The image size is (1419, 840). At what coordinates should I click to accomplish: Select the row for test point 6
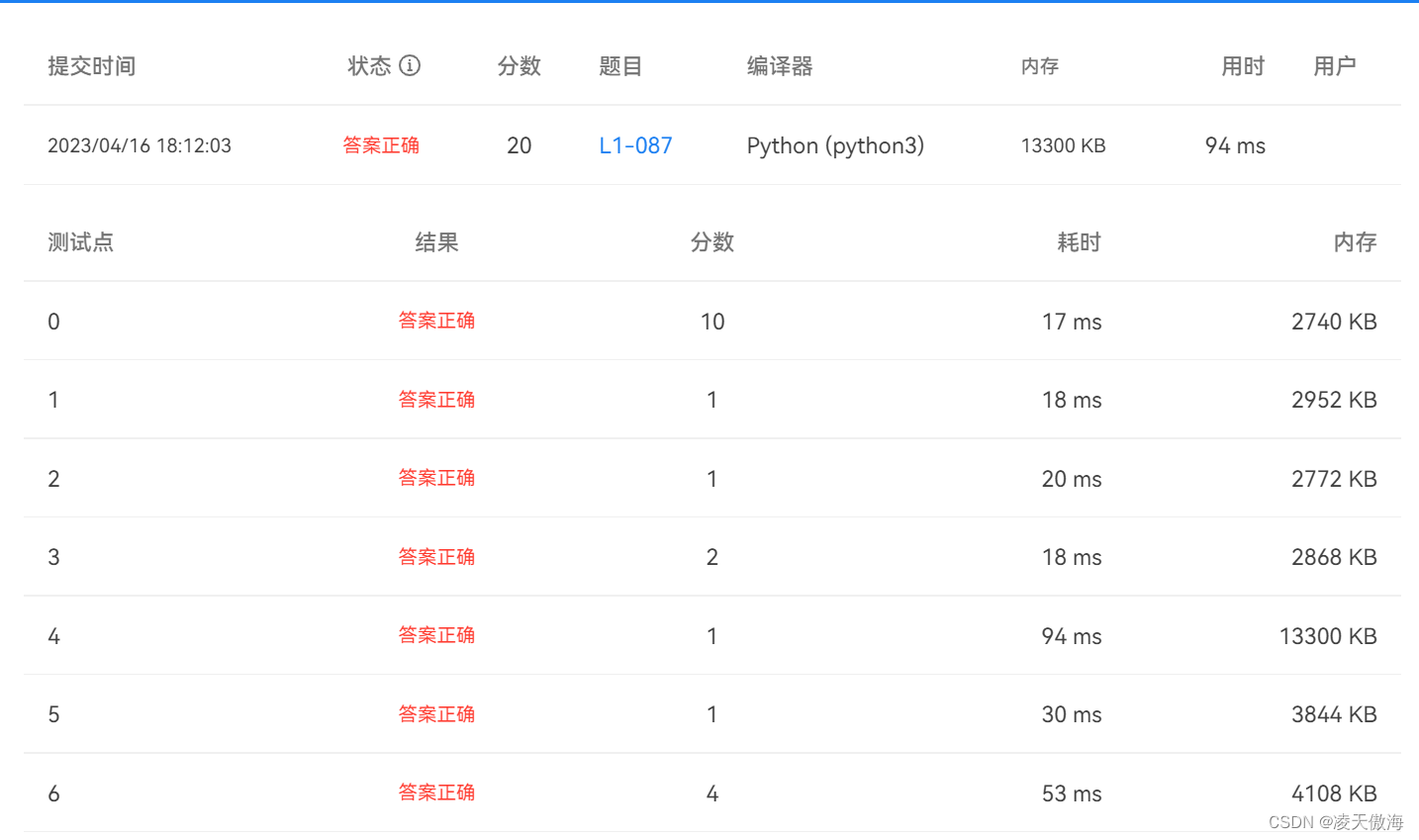[x=53, y=793]
